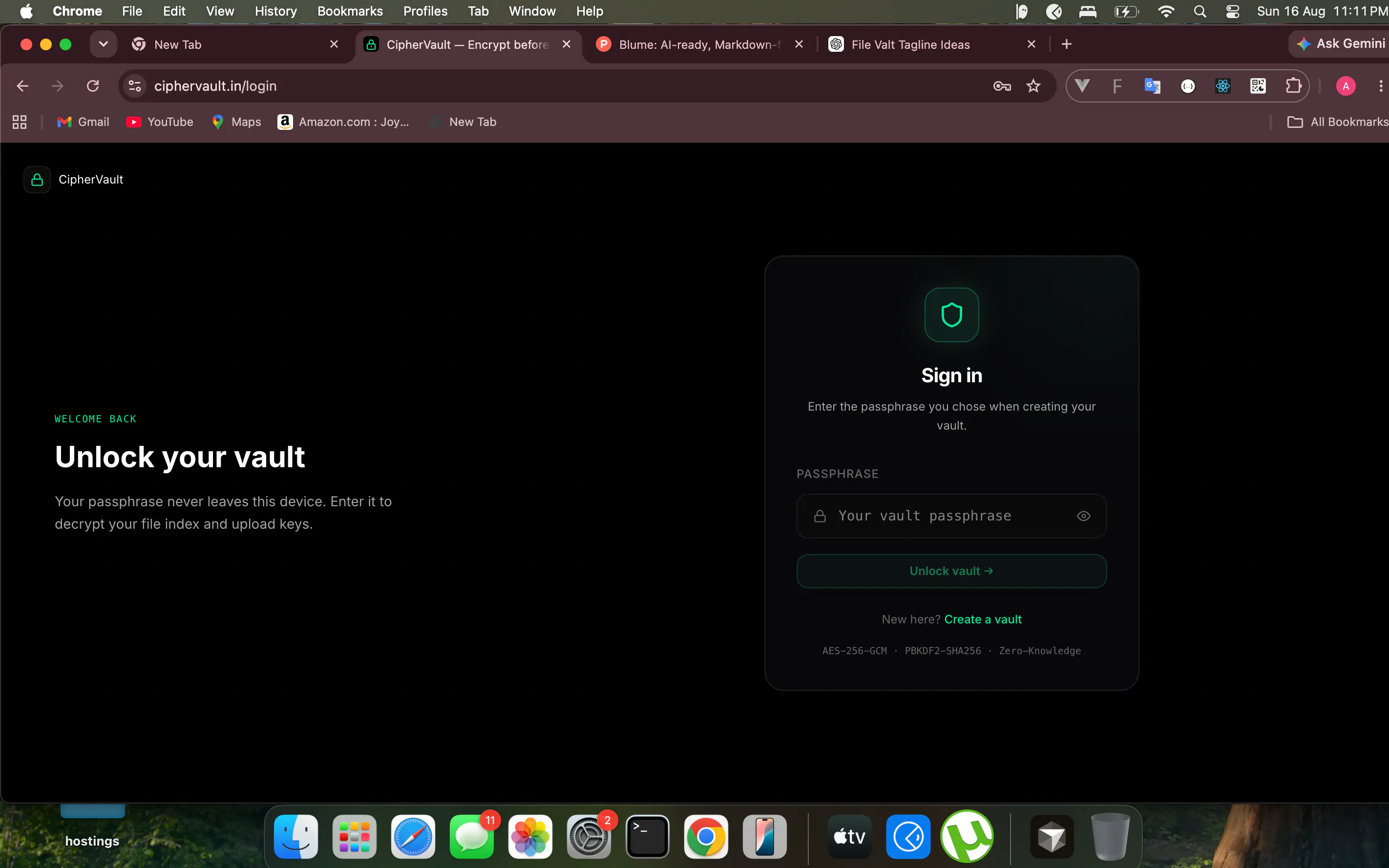Open Apple TV in the Dock
Viewport: 1389px width, 868px height.
coord(849,836)
